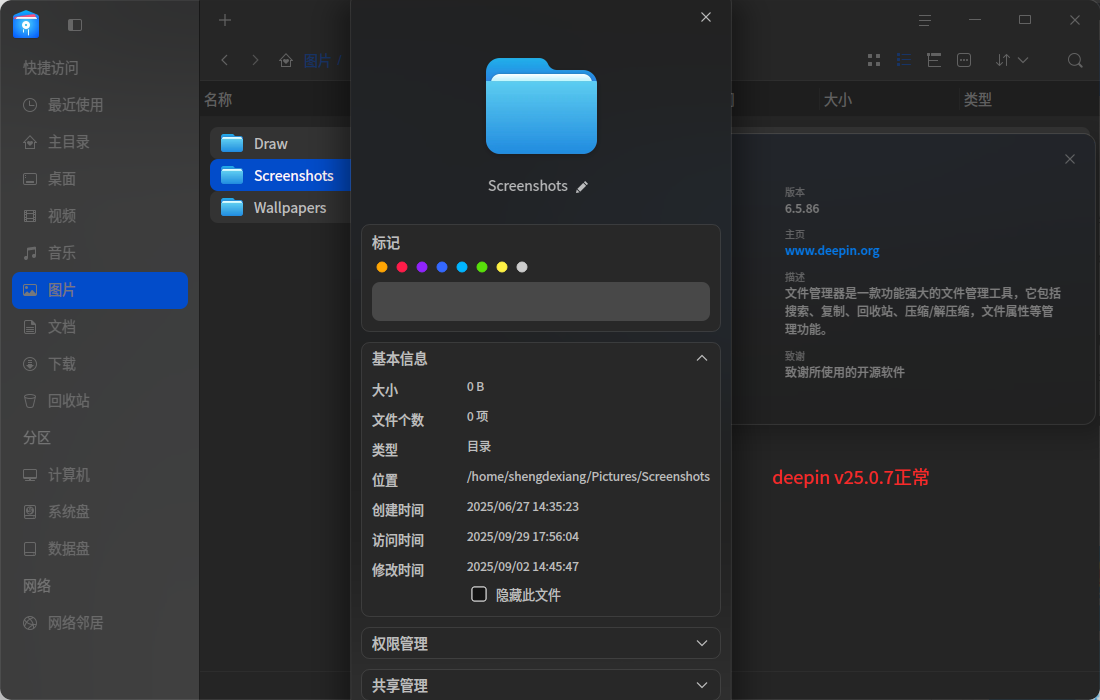Toggle the sidebar panel icon
The height and width of the screenshot is (700, 1100).
[75, 25]
